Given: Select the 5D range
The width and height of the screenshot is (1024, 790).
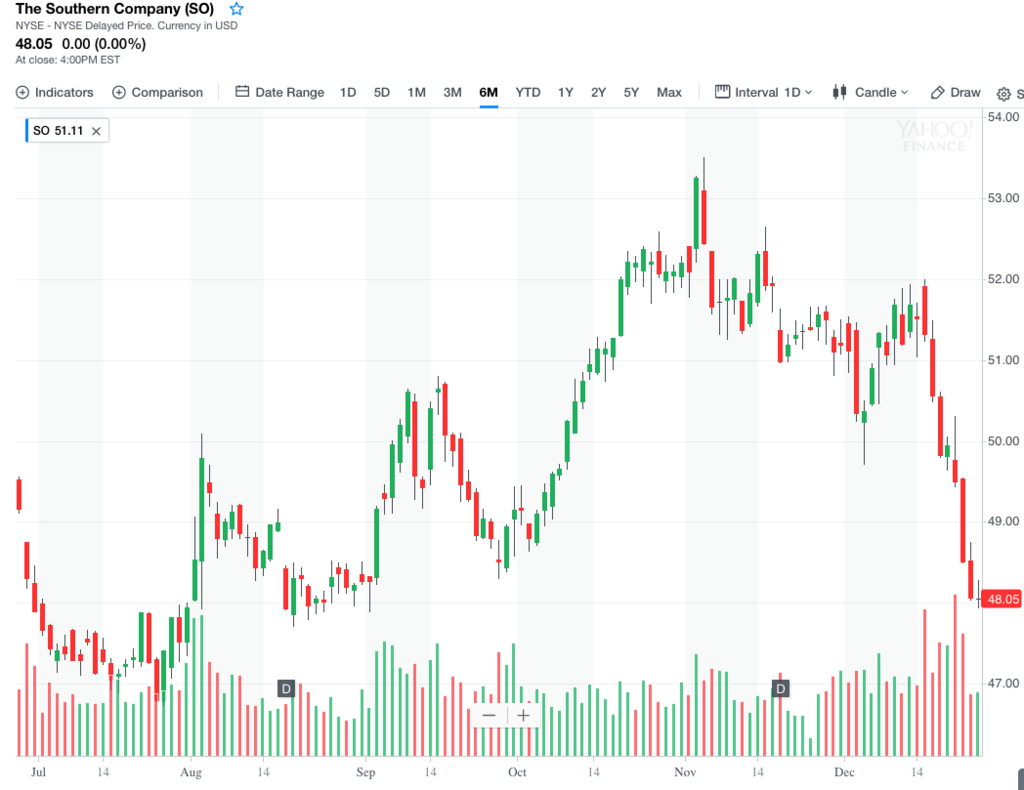Looking at the screenshot, I should point(381,92).
